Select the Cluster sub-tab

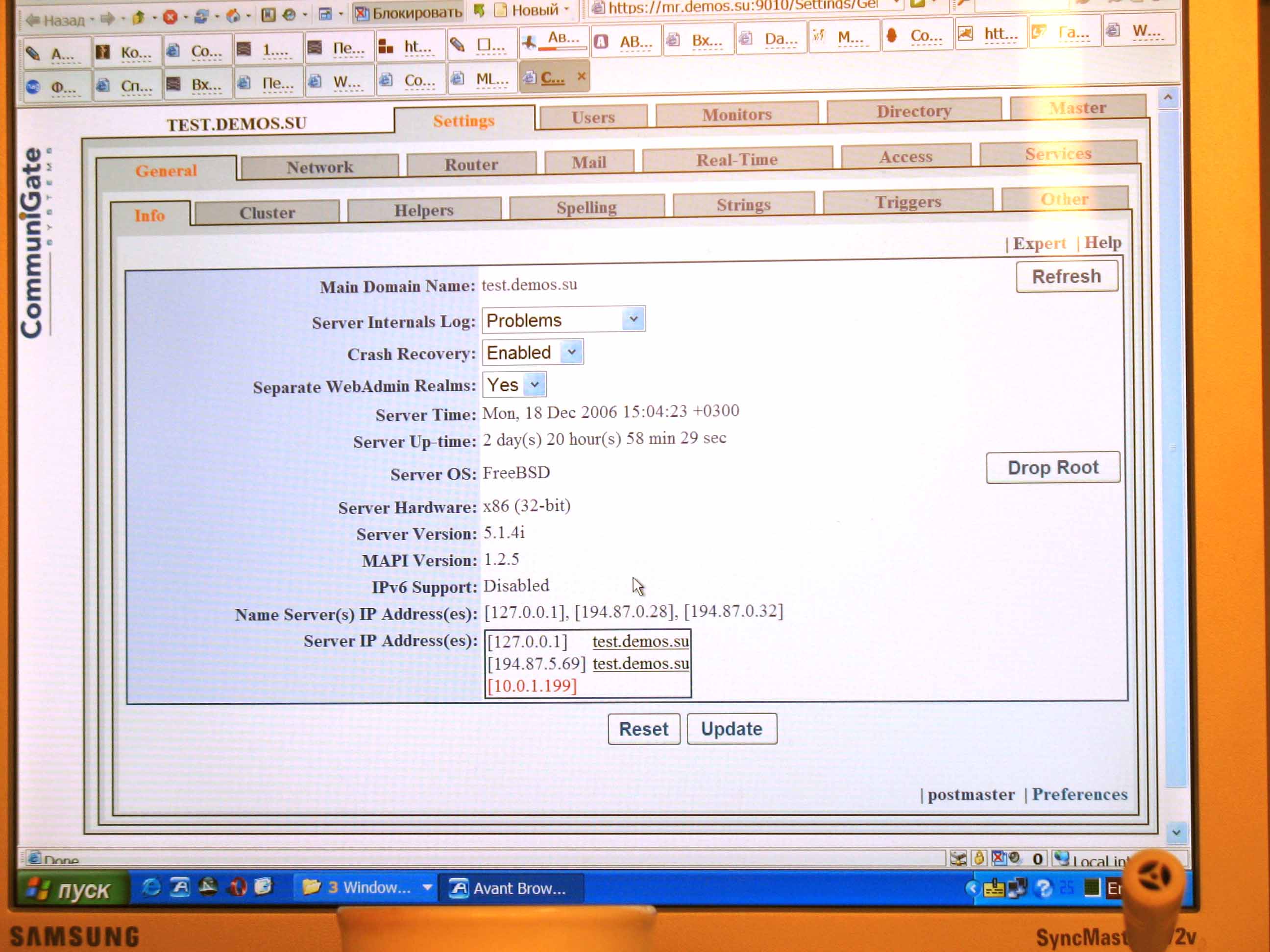click(267, 213)
